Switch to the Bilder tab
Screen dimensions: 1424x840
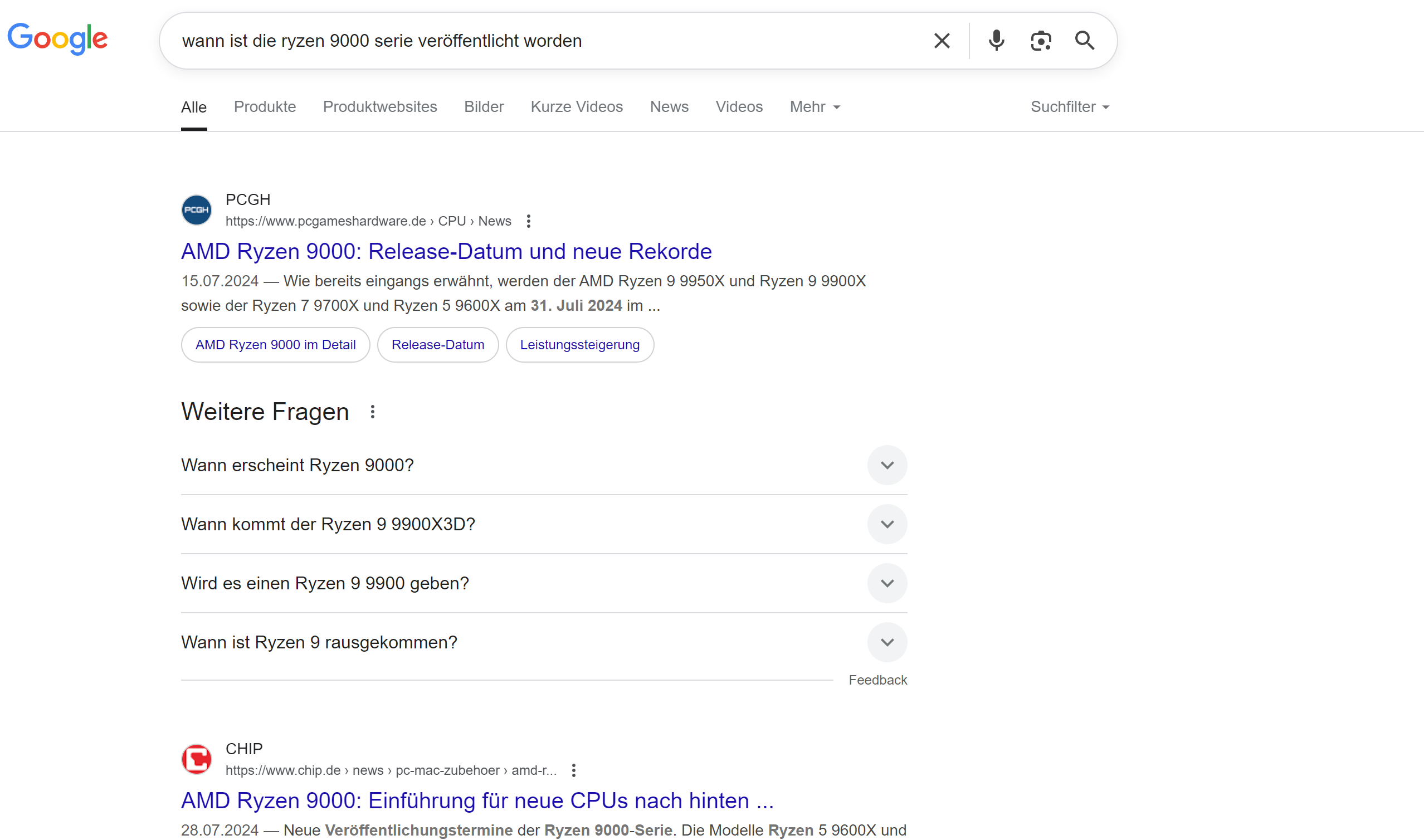pos(484,107)
